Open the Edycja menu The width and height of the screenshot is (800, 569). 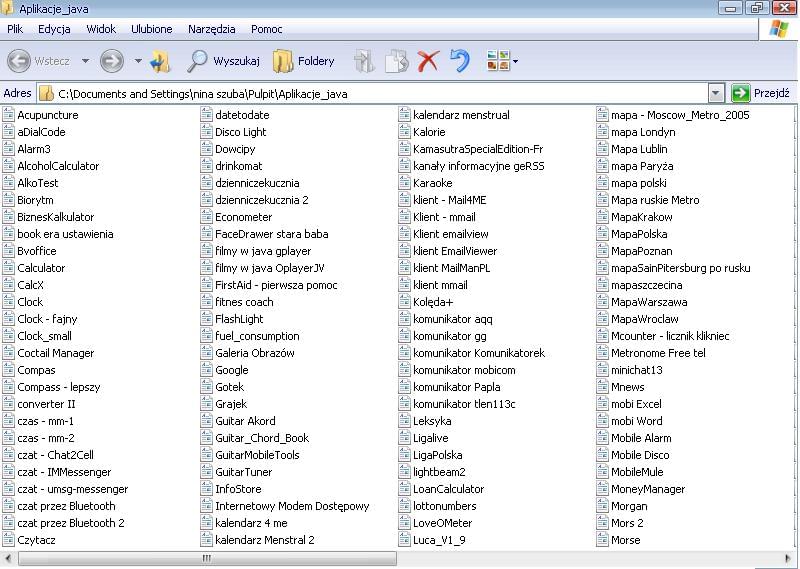click(54, 29)
